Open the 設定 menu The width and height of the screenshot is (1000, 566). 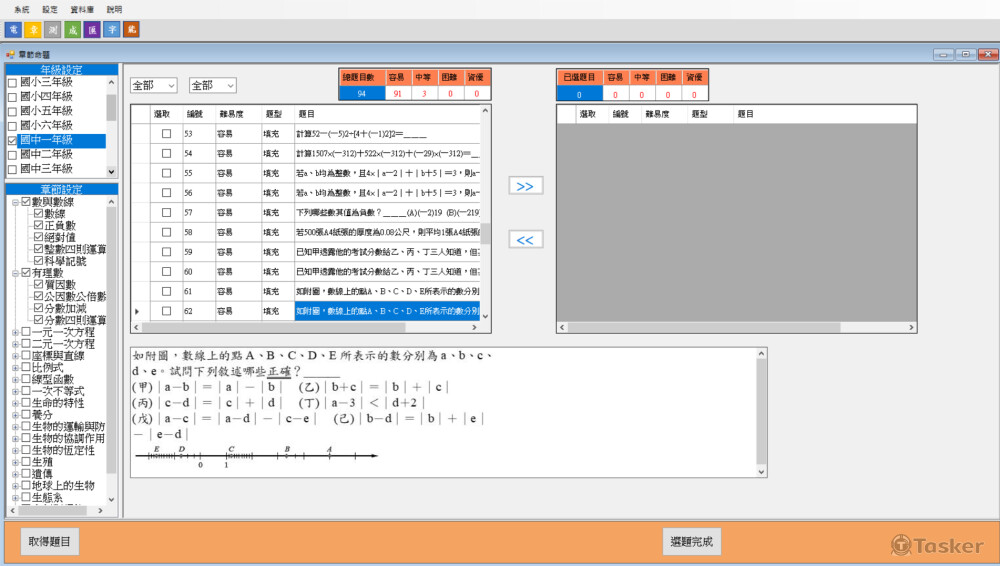pyautogui.click(x=50, y=9)
